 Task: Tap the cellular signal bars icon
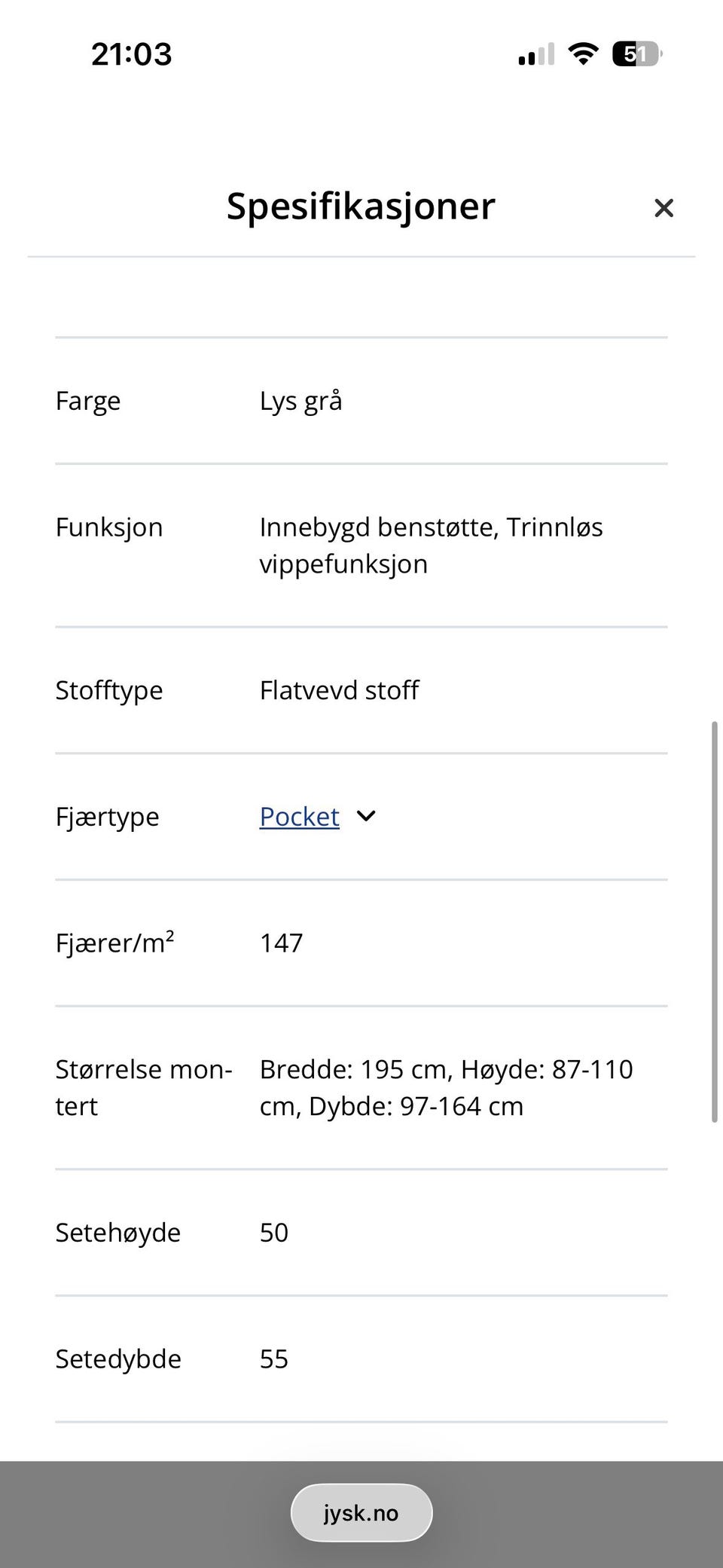536,54
